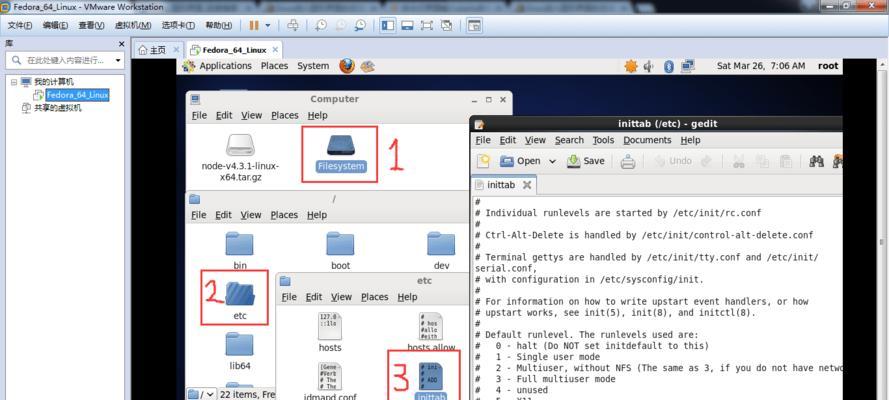
Task: Pause the virtual machine from VMware toolbar
Action: click(253, 25)
